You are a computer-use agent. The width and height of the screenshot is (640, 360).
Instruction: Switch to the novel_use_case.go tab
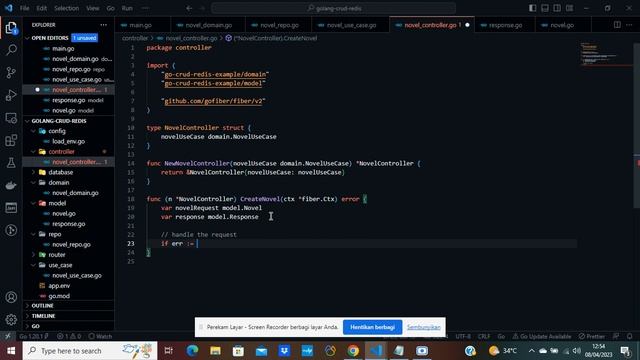click(x=351, y=25)
